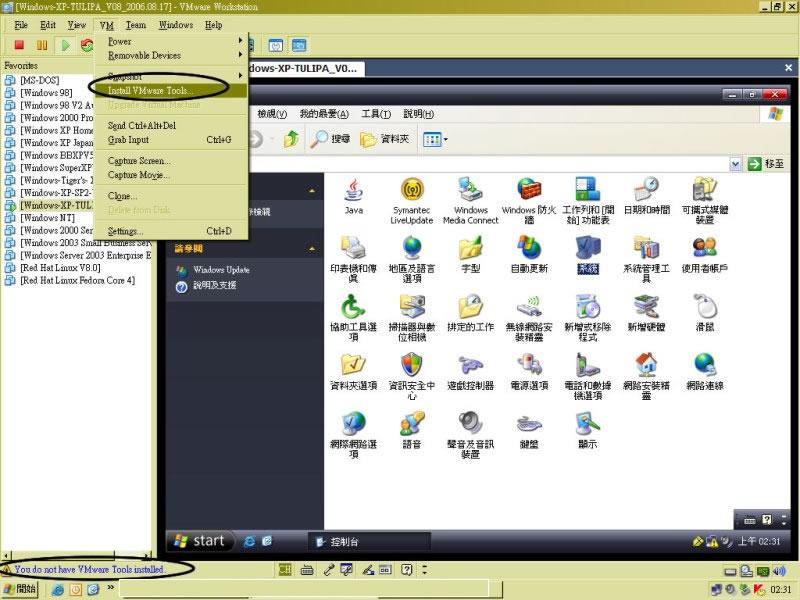
Task: Click the red Power Off toolbar button
Action: point(19,45)
